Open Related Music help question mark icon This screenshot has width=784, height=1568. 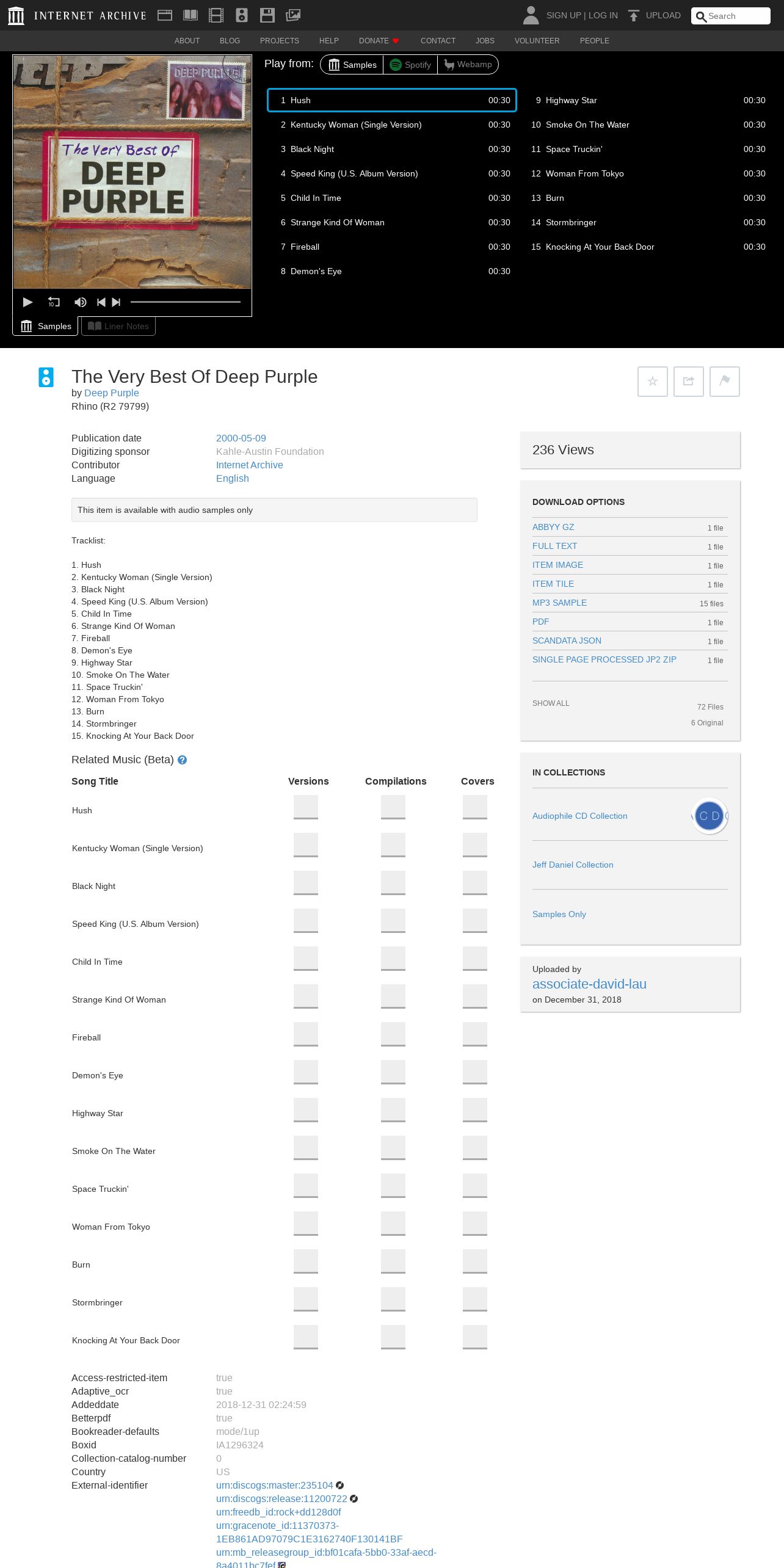[182, 760]
